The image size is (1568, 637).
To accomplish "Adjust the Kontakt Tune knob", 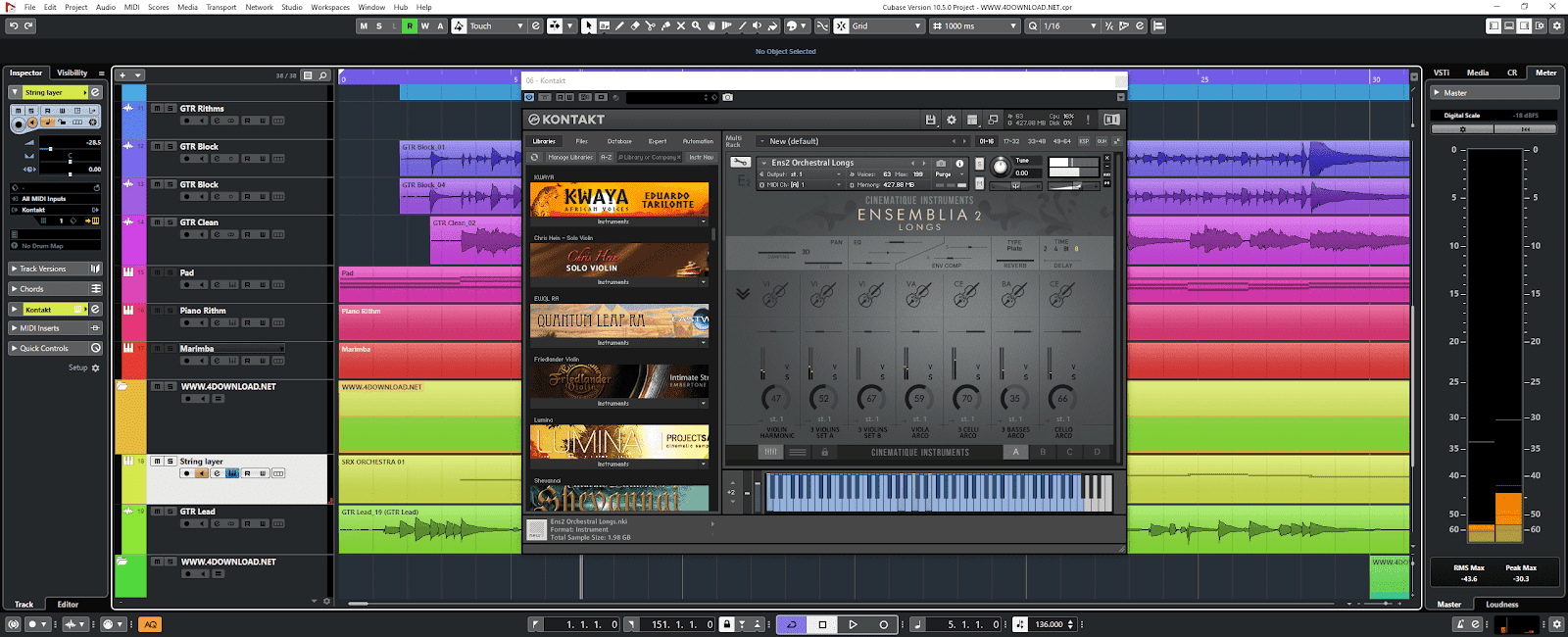I will pos(999,167).
